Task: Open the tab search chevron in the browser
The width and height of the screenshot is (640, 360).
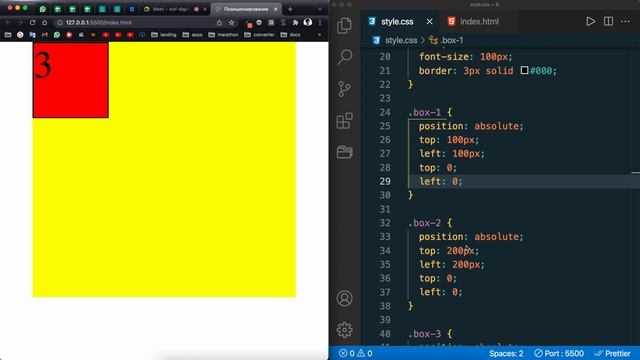Action: tap(320, 9)
